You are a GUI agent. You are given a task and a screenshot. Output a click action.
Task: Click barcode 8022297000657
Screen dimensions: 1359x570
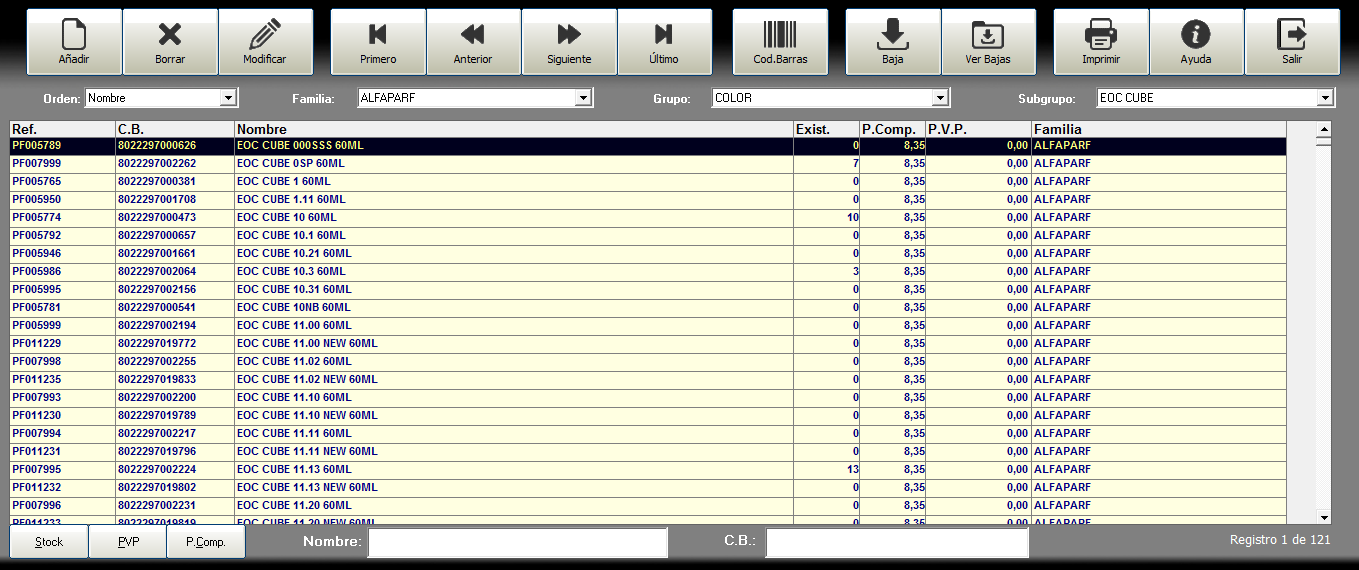click(x=157, y=236)
